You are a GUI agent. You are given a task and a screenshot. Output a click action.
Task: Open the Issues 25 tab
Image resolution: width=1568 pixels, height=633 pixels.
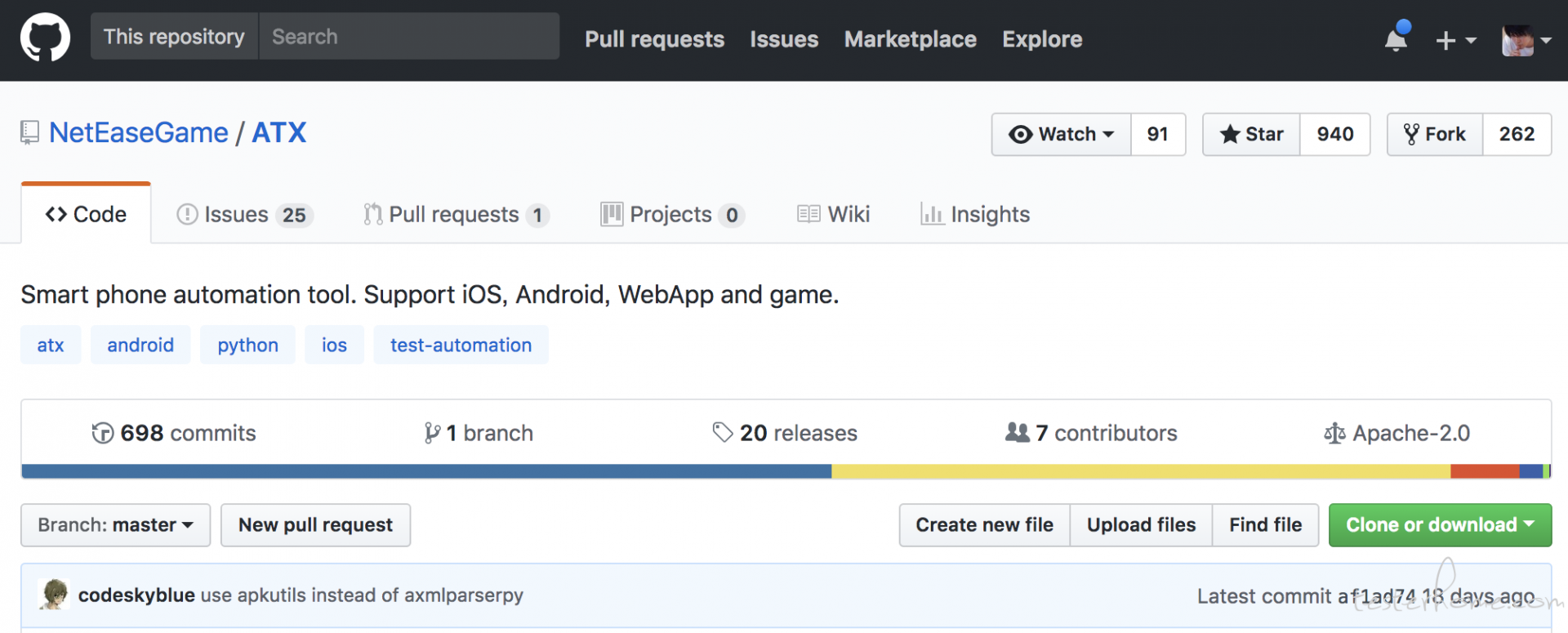pyautogui.click(x=245, y=214)
